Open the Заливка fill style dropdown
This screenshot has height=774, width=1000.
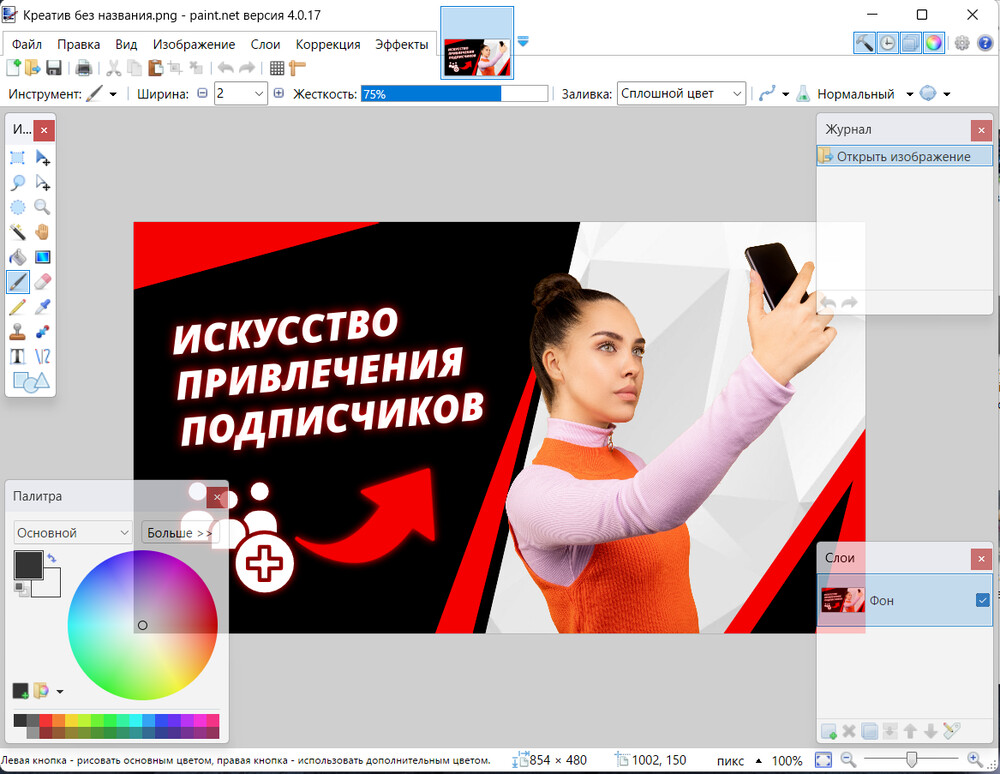pos(681,92)
